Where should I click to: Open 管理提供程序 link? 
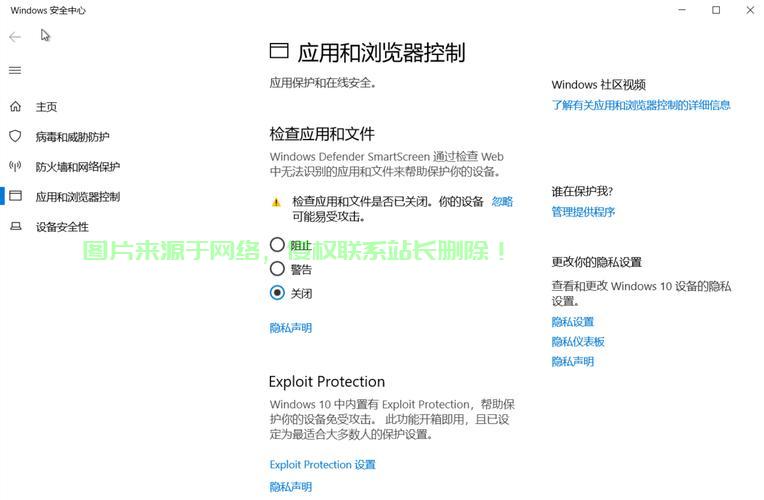pyautogui.click(x=583, y=212)
